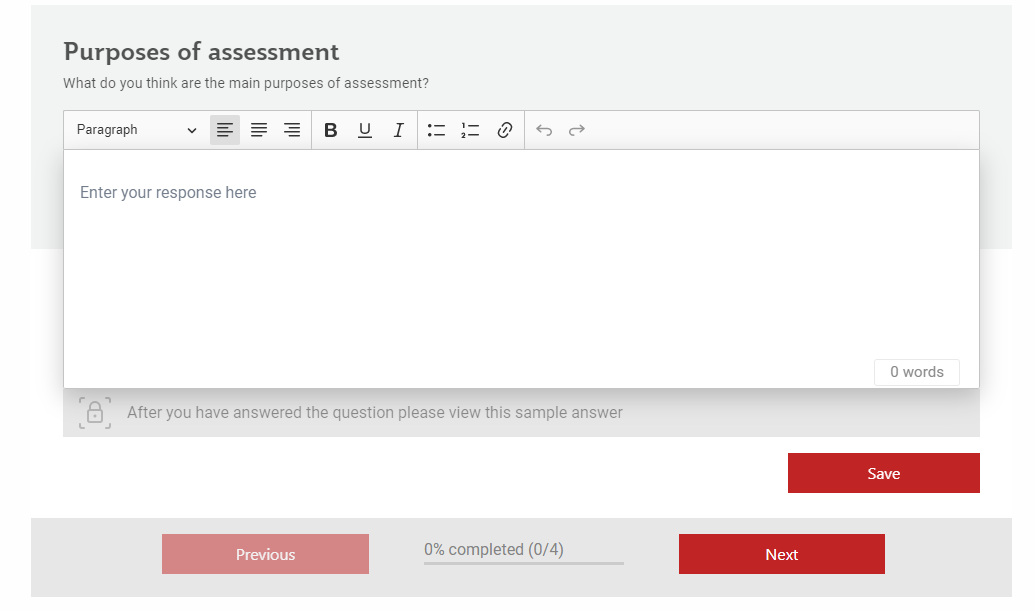This screenshot has height=611, width=1035.
Task: Expand the locked sample answer panel
Action: (x=374, y=412)
